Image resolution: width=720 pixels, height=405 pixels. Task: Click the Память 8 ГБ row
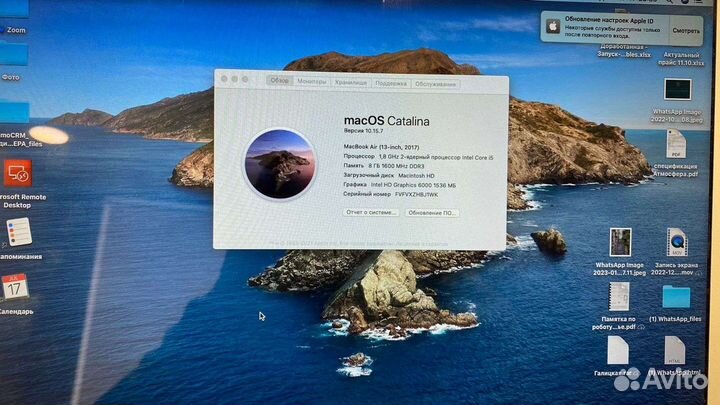384,166
